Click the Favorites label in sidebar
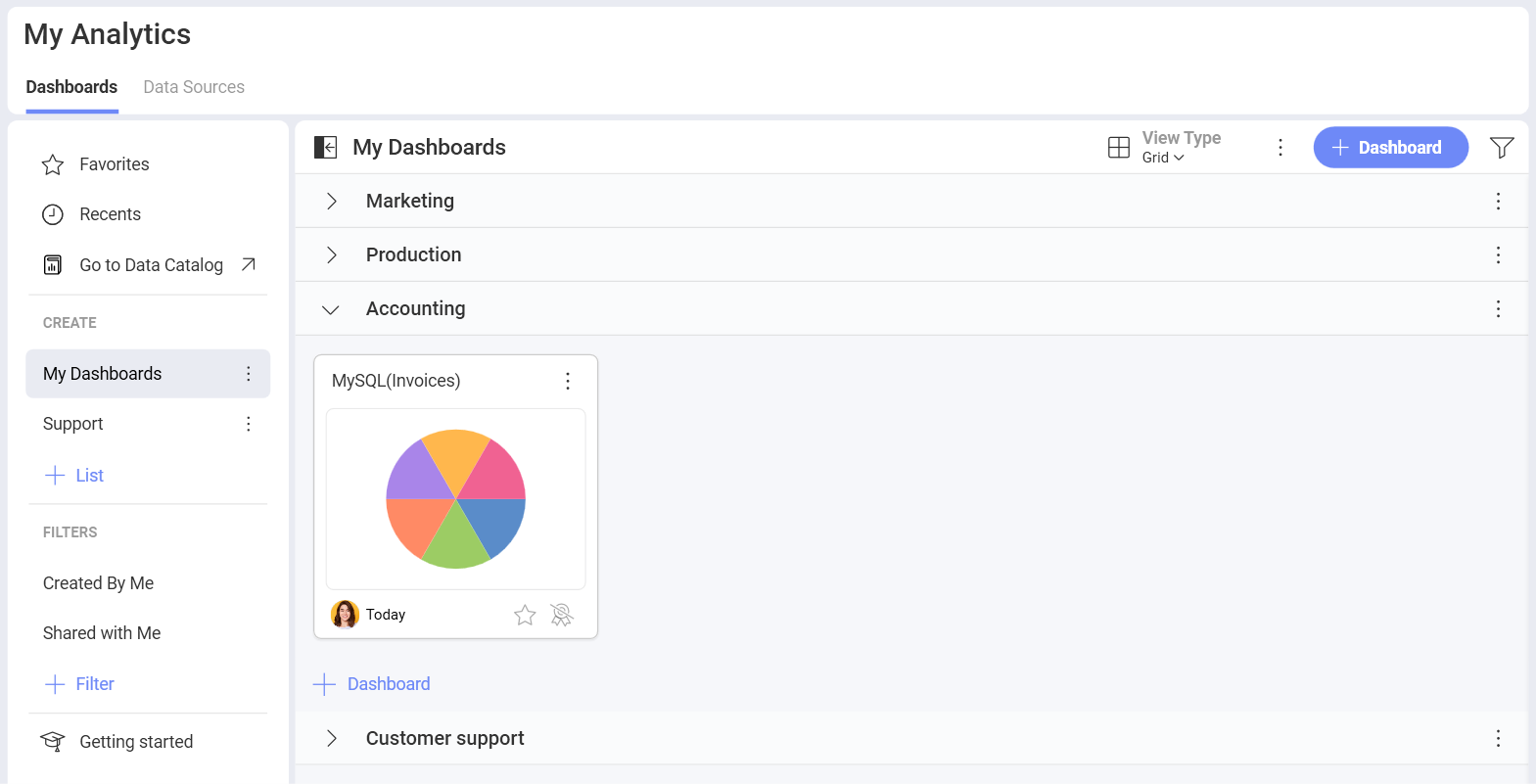The image size is (1536, 784). tap(115, 164)
